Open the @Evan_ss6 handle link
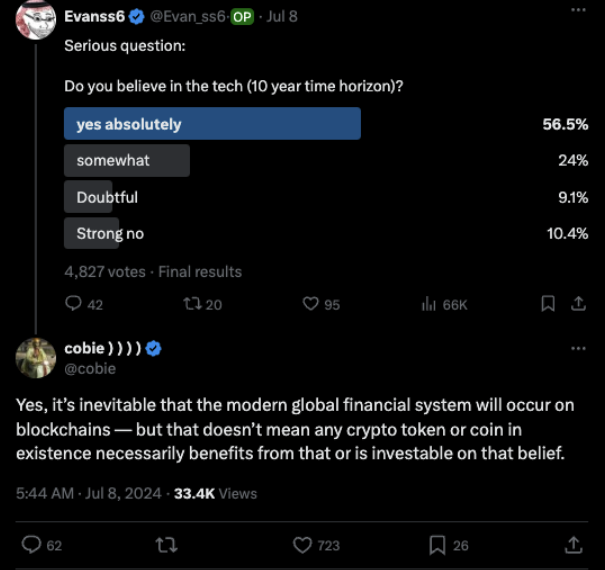 pos(190,16)
